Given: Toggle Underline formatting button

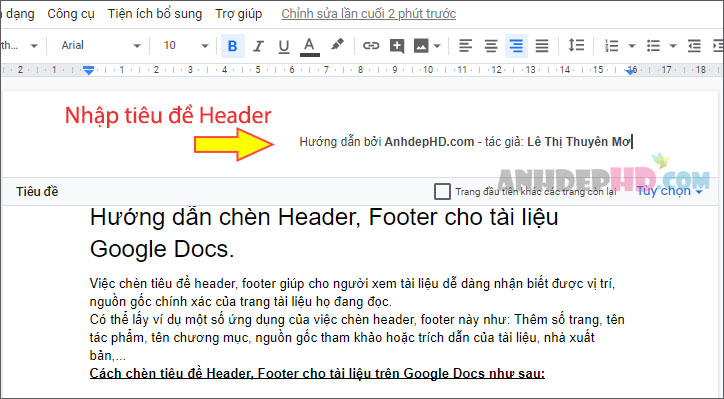Looking at the screenshot, I should point(284,46).
